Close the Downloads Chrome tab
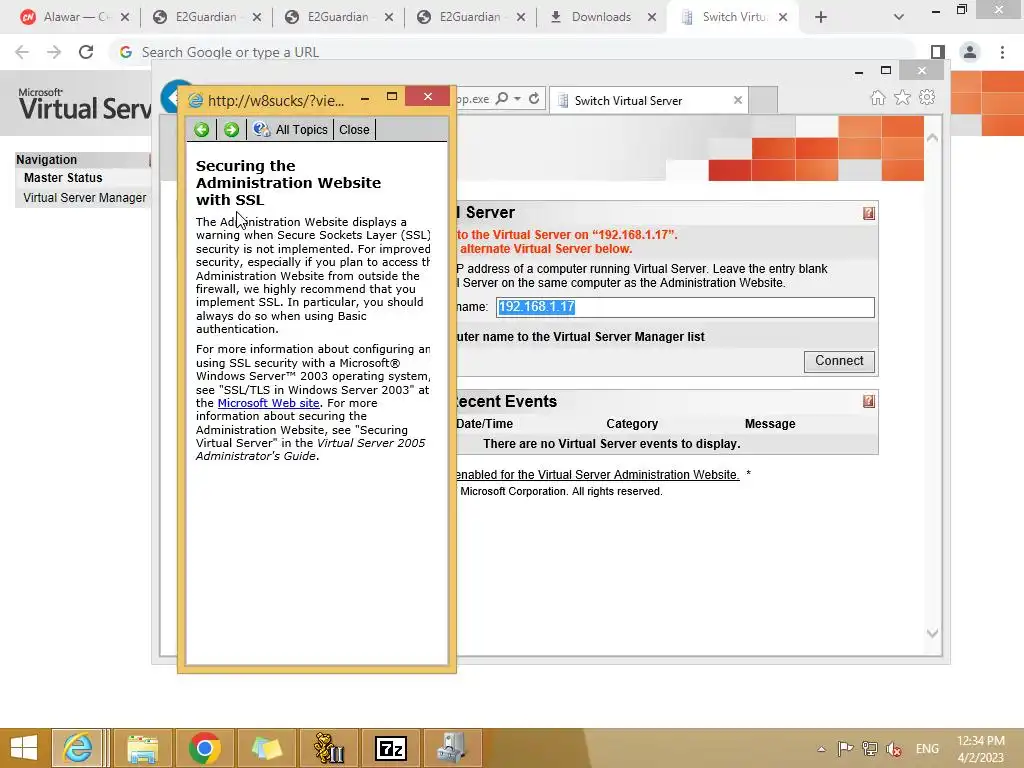The width and height of the screenshot is (1024, 768). [652, 18]
